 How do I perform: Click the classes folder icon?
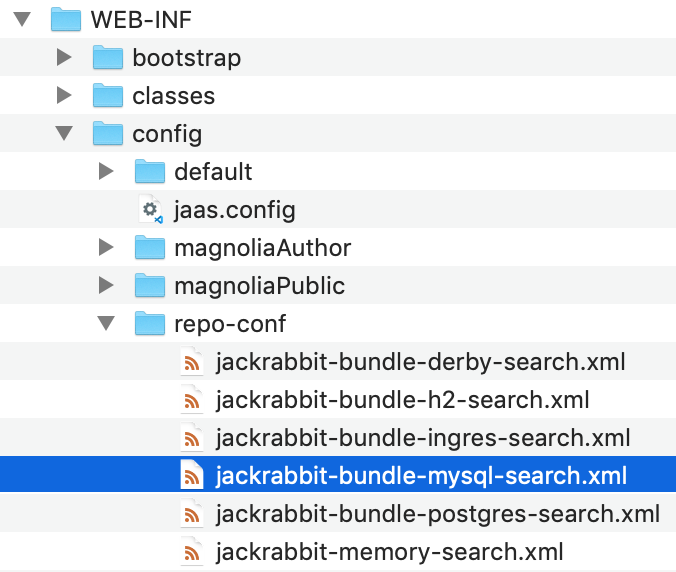(x=108, y=95)
